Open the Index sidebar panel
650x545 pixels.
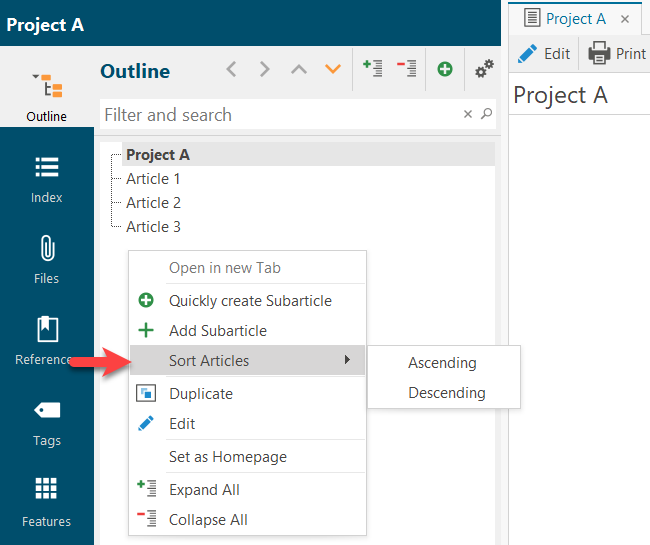click(x=46, y=179)
